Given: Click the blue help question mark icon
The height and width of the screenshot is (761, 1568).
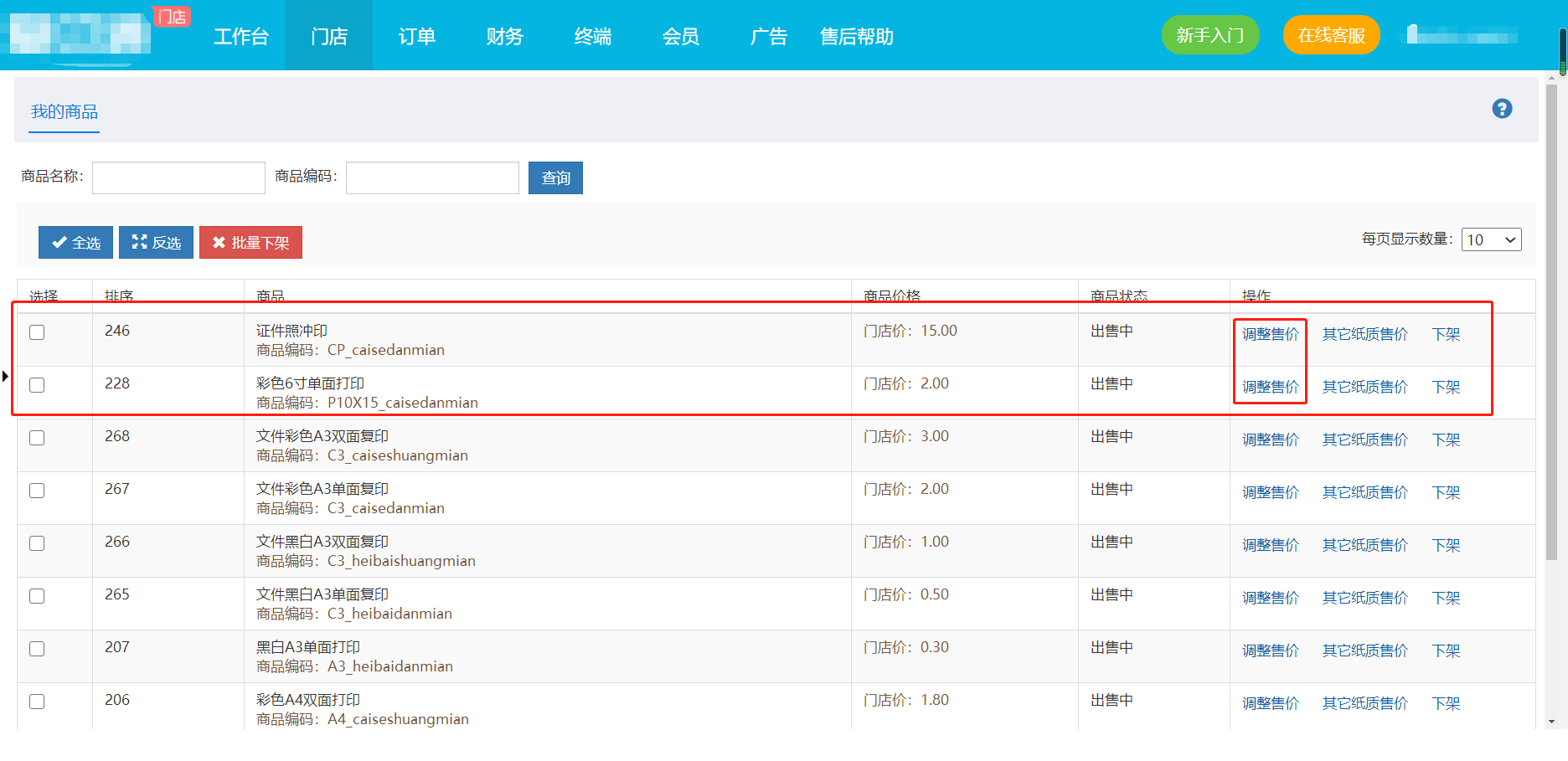Looking at the screenshot, I should (x=1502, y=109).
